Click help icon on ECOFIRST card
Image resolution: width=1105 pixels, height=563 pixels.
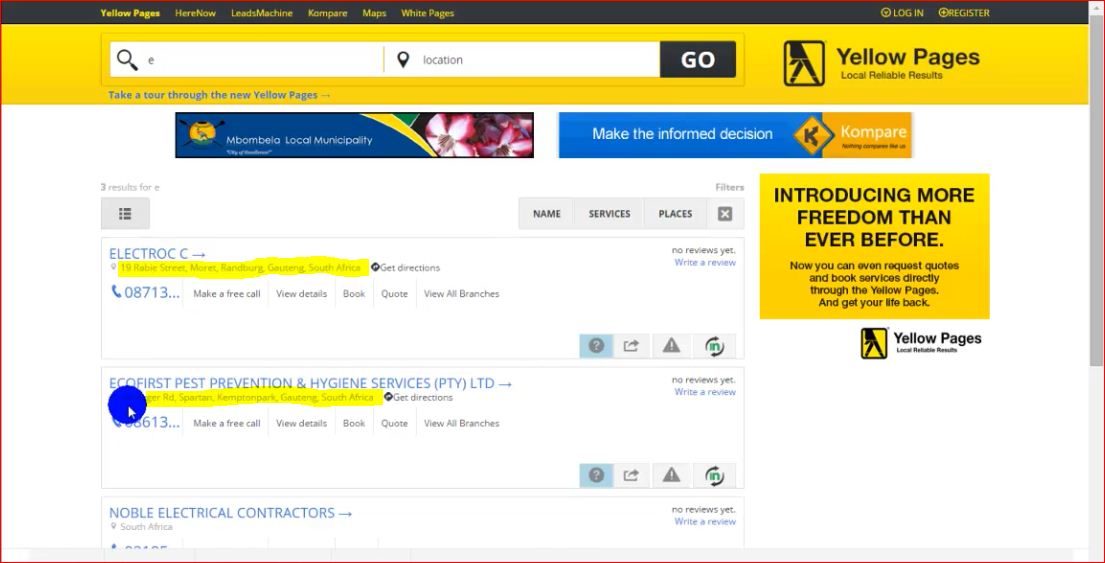point(596,476)
